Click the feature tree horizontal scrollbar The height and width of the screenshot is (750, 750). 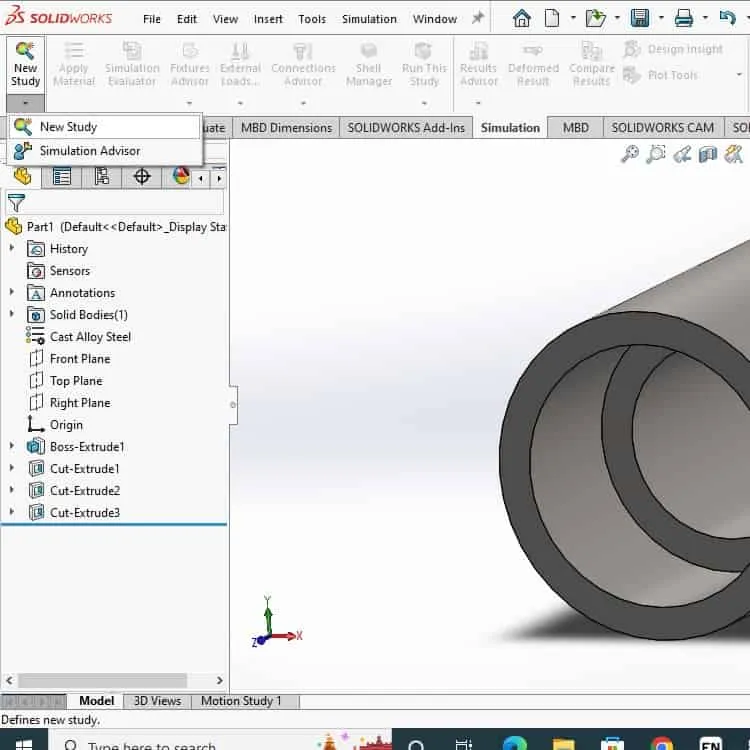[102, 680]
